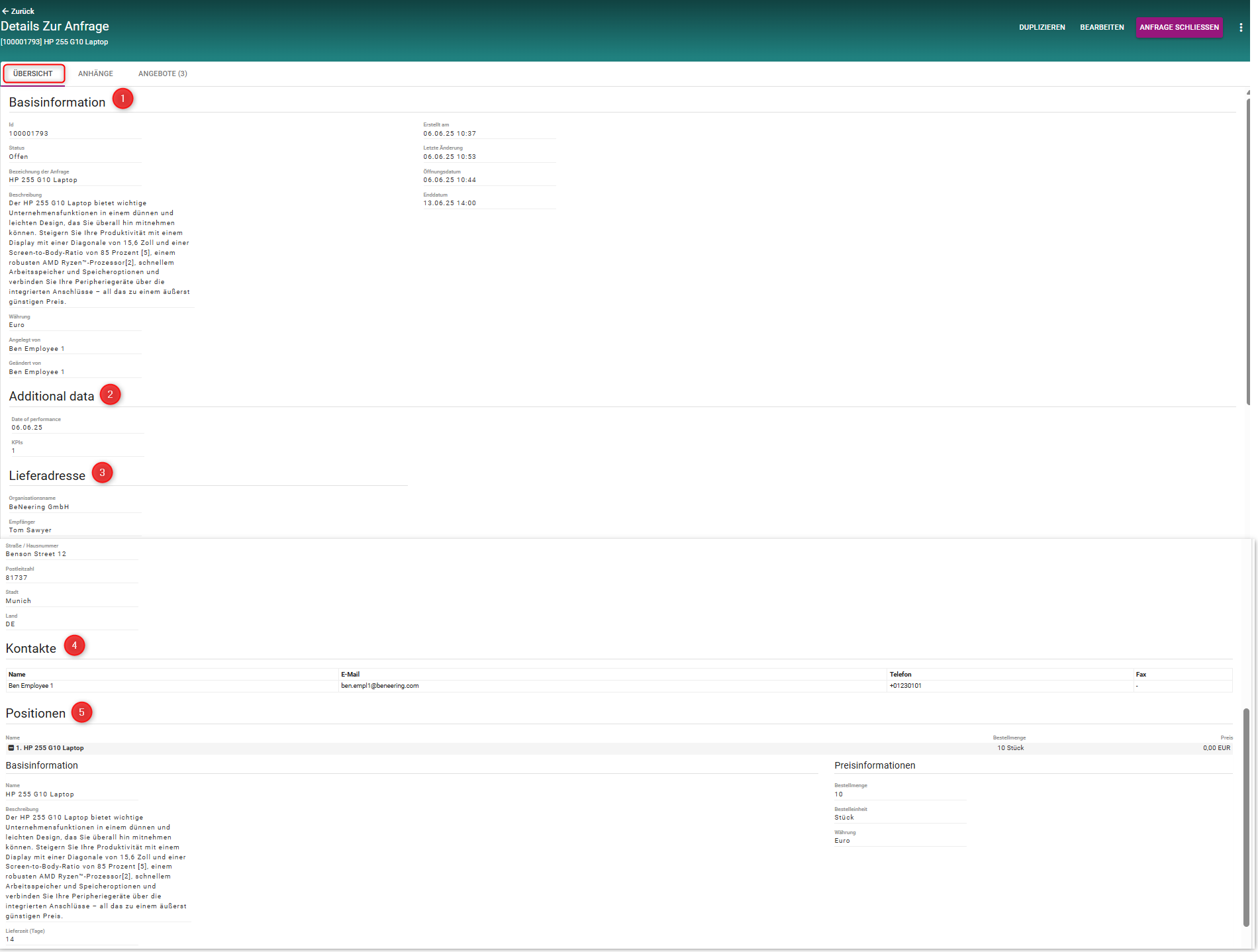Click the Status value Offen

pyautogui.click(x=19, y=157)
